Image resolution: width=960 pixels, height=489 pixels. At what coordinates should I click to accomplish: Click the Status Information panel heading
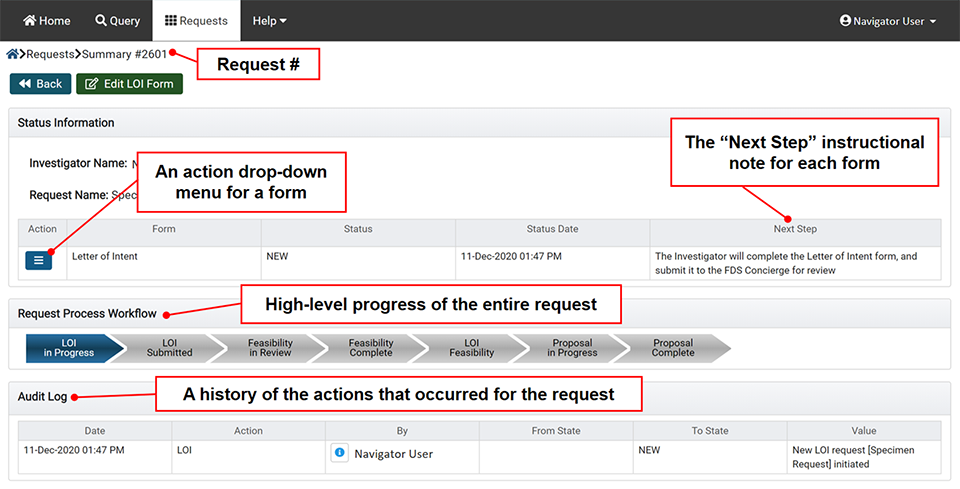click(66, 122)
